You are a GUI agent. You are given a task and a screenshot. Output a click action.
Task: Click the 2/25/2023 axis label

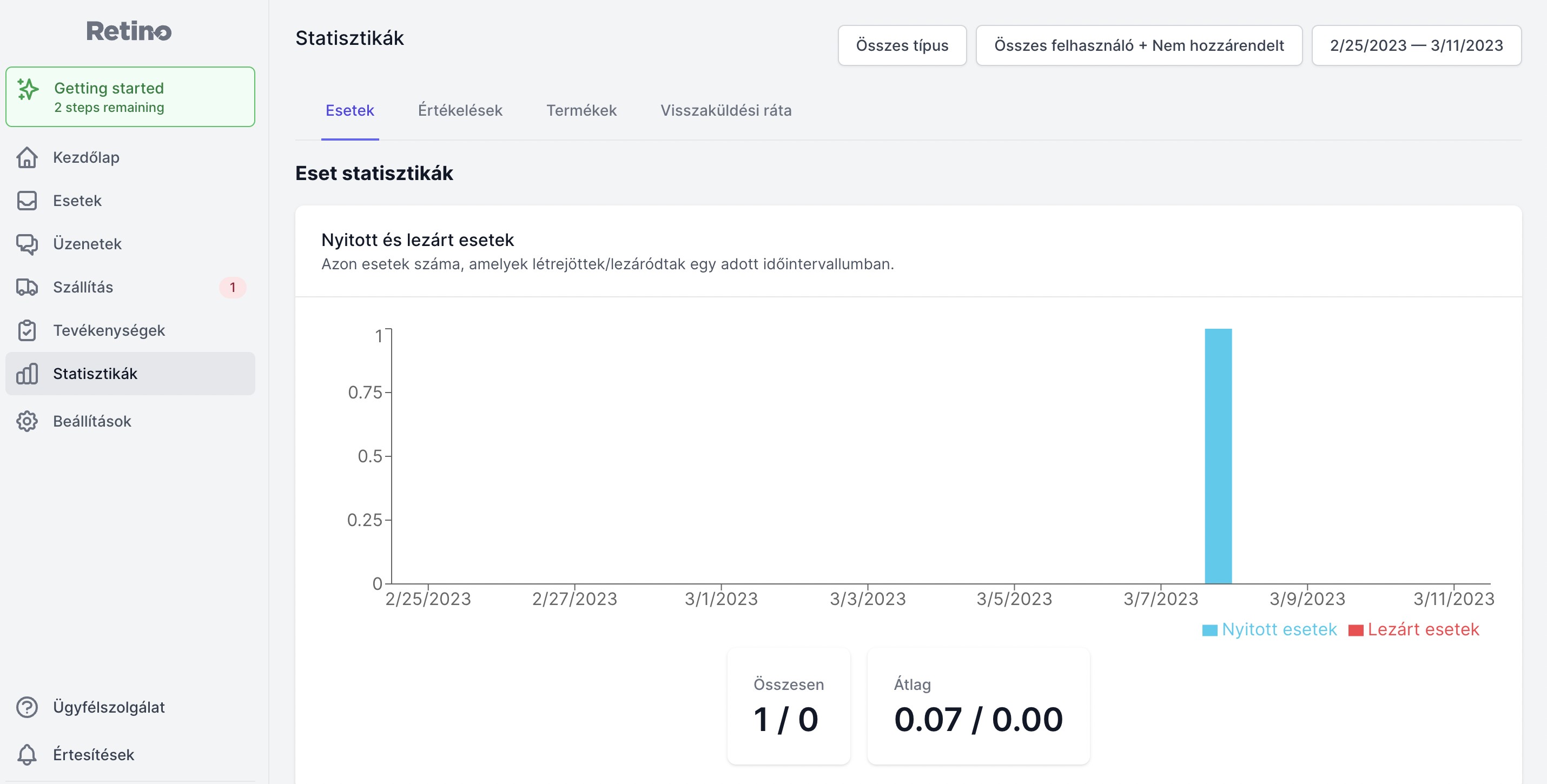[x=428, y=599]
